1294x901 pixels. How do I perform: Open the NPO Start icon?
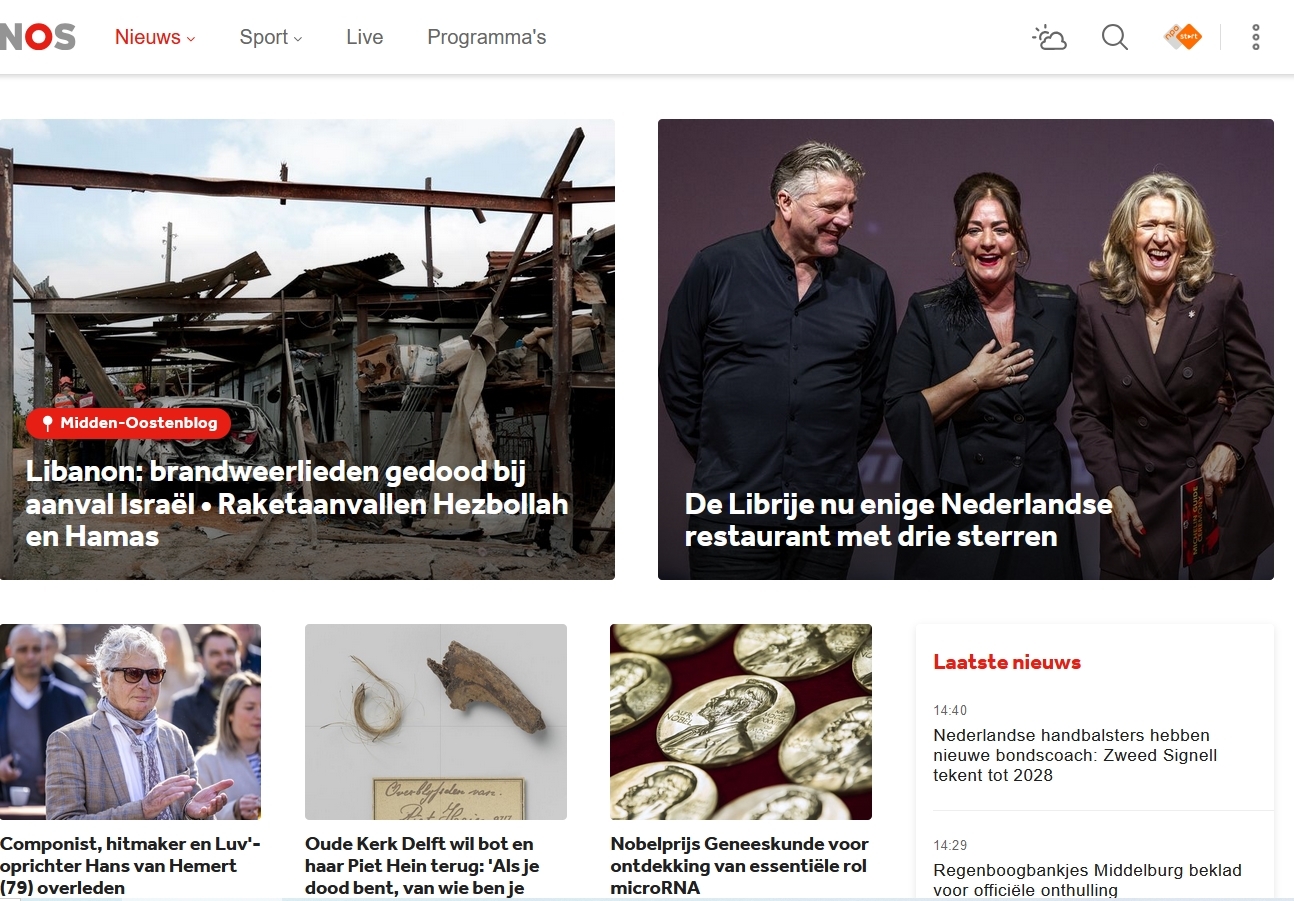click(1182, 37)
